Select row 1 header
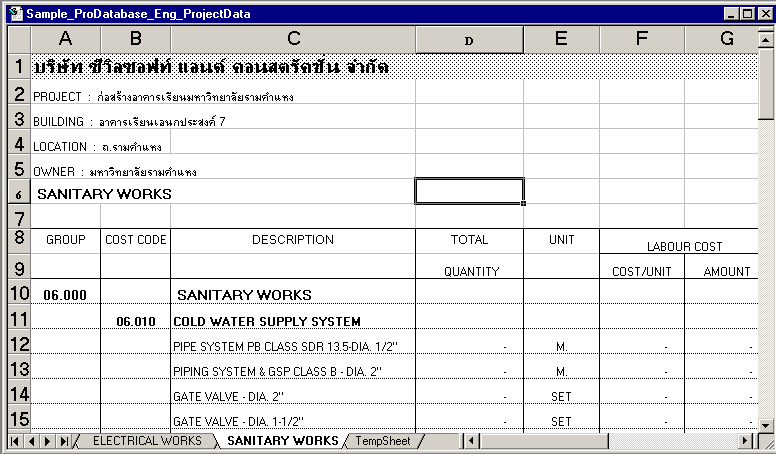 click(x=19, y=66)
